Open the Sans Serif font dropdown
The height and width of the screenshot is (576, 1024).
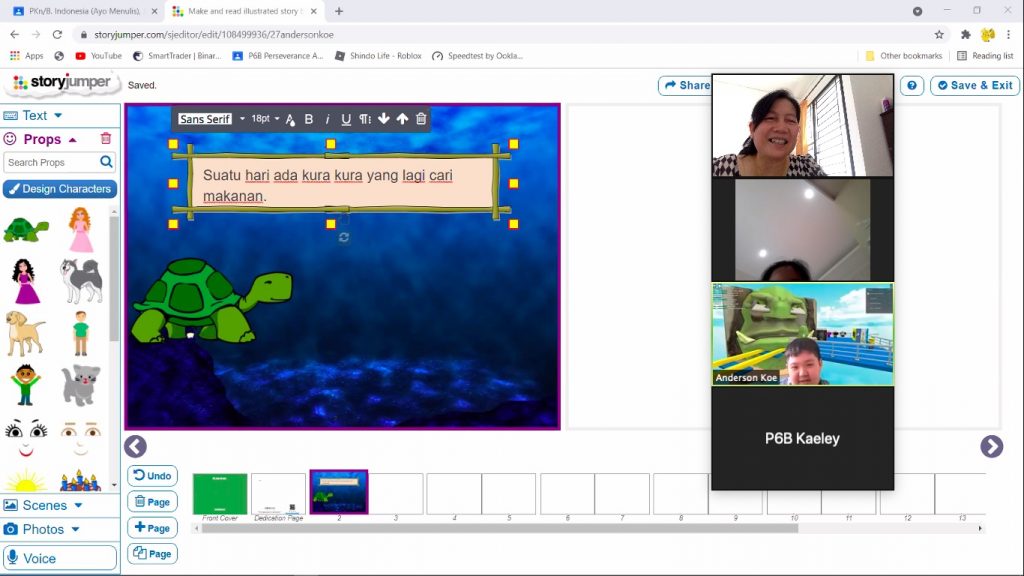tap(211, 119)
